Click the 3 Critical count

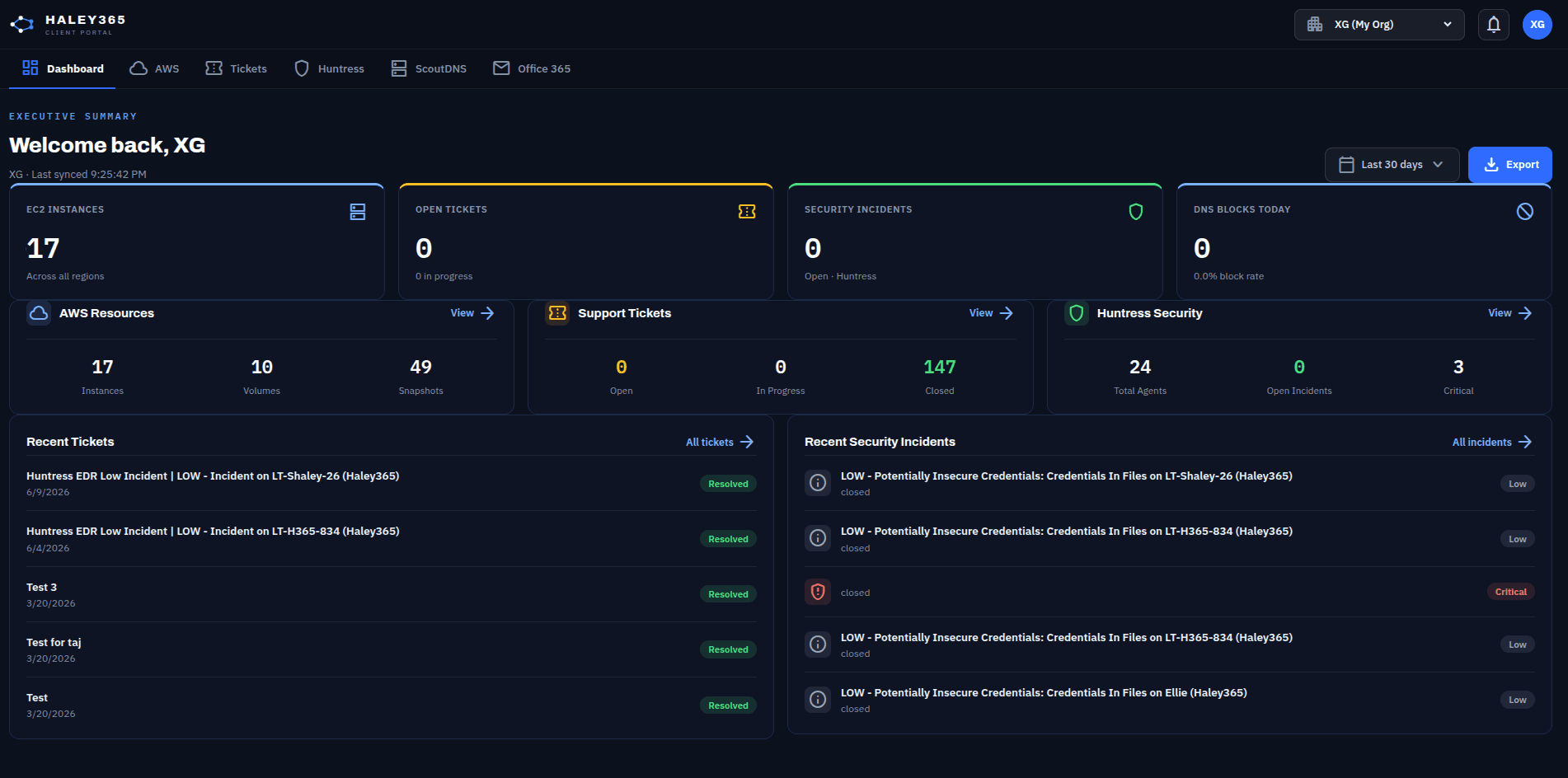pyautogui.click(x=1458, y=368)
